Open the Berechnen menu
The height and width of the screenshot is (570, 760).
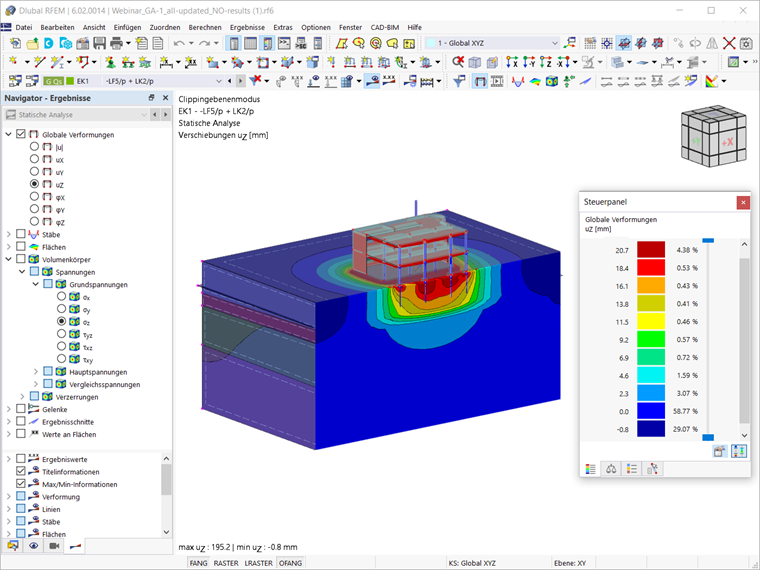click(x=205, y=27)
